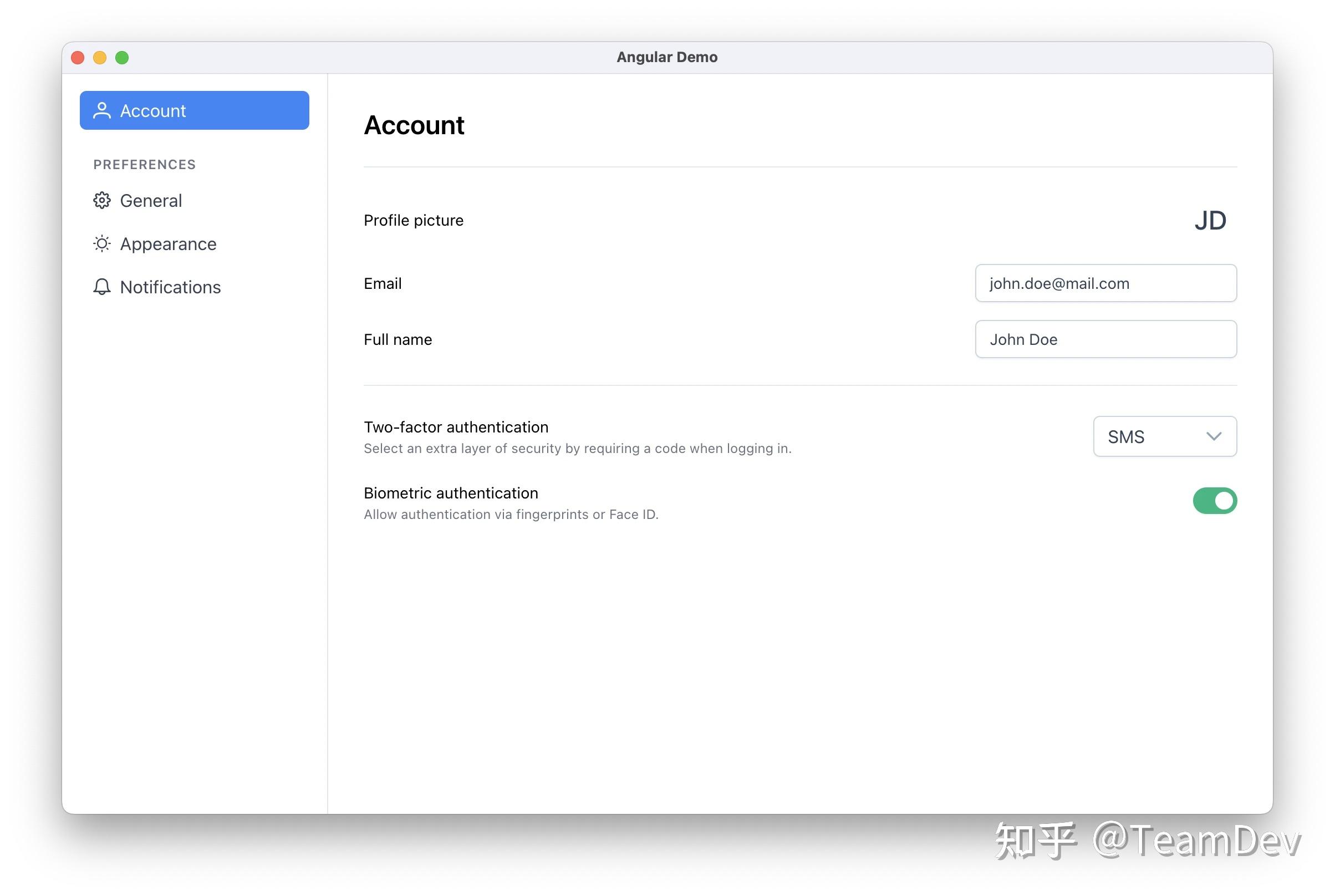
Task: Open the Account menu item
Action: click(x=194, y=110)
